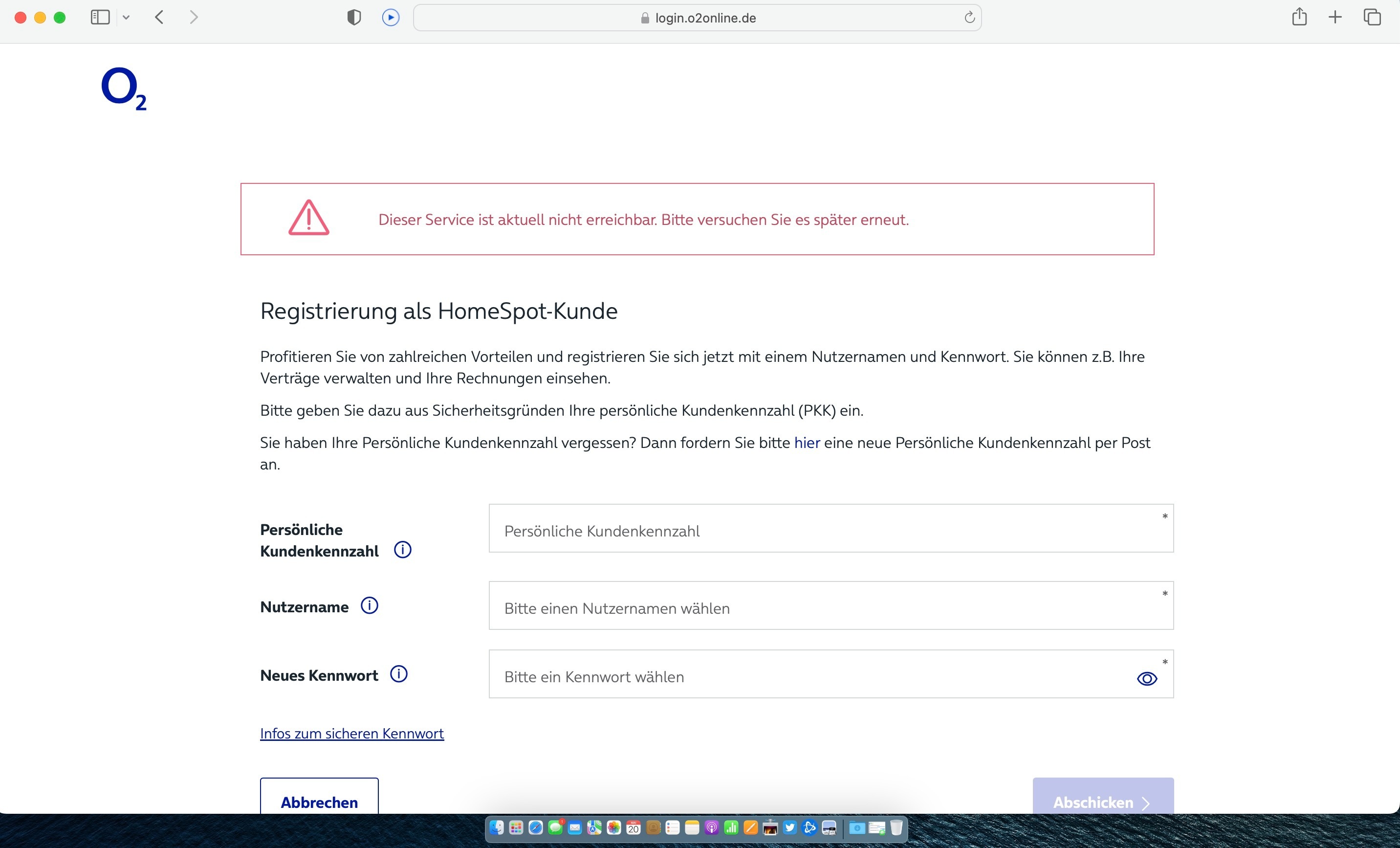This screenshot has width=1400, height=848.
Task: Open Safari from the Dock
Action: pos(536,827)
